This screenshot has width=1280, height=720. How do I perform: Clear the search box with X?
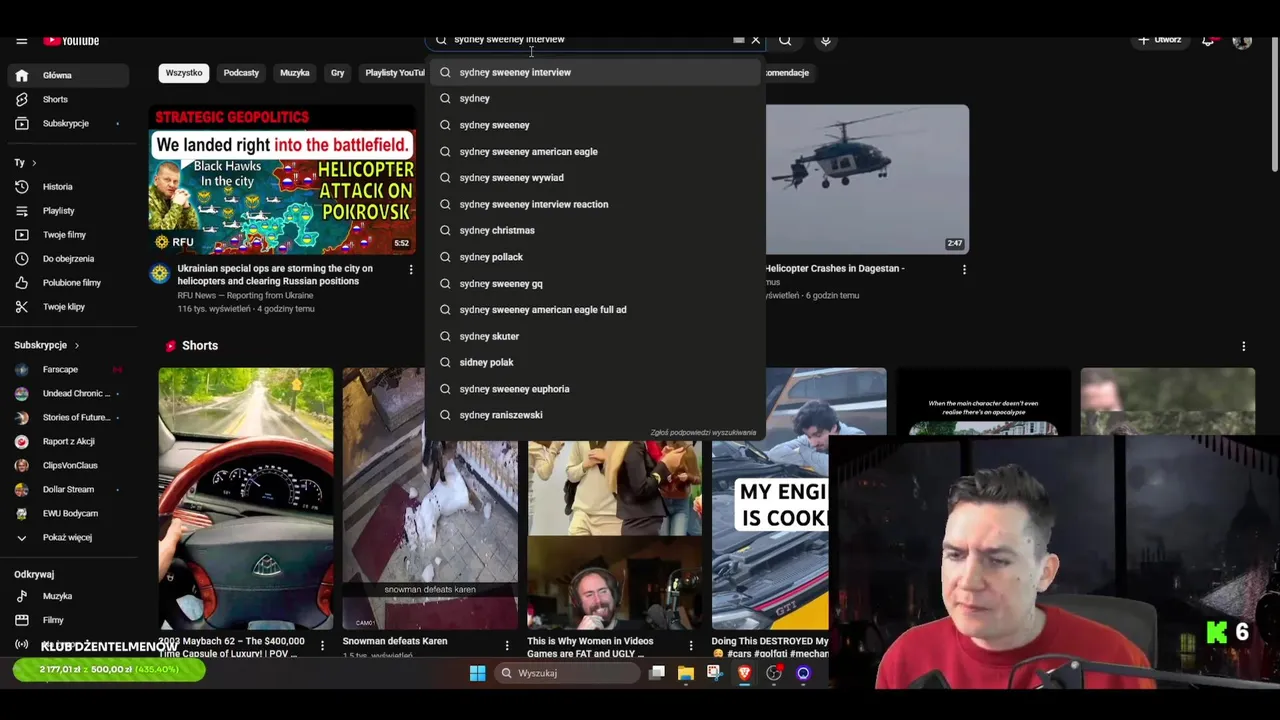click(756, 40)
